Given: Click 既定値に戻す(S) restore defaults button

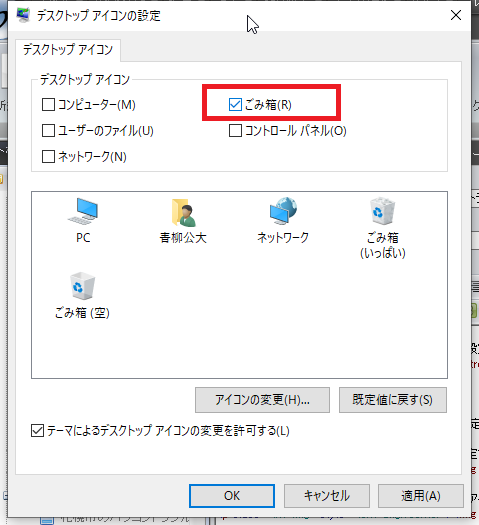Looking at the screenshot, I should [393, 400].
